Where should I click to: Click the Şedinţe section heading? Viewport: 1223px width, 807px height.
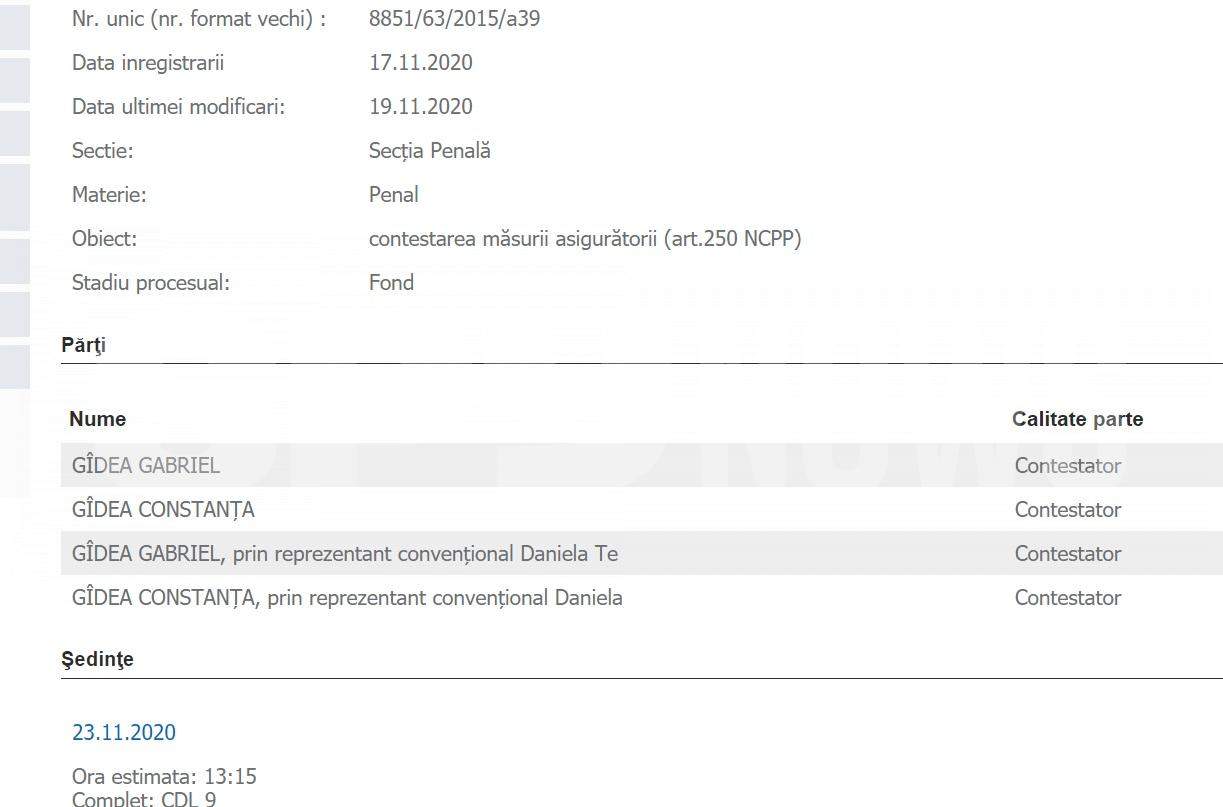click(97, 659)
